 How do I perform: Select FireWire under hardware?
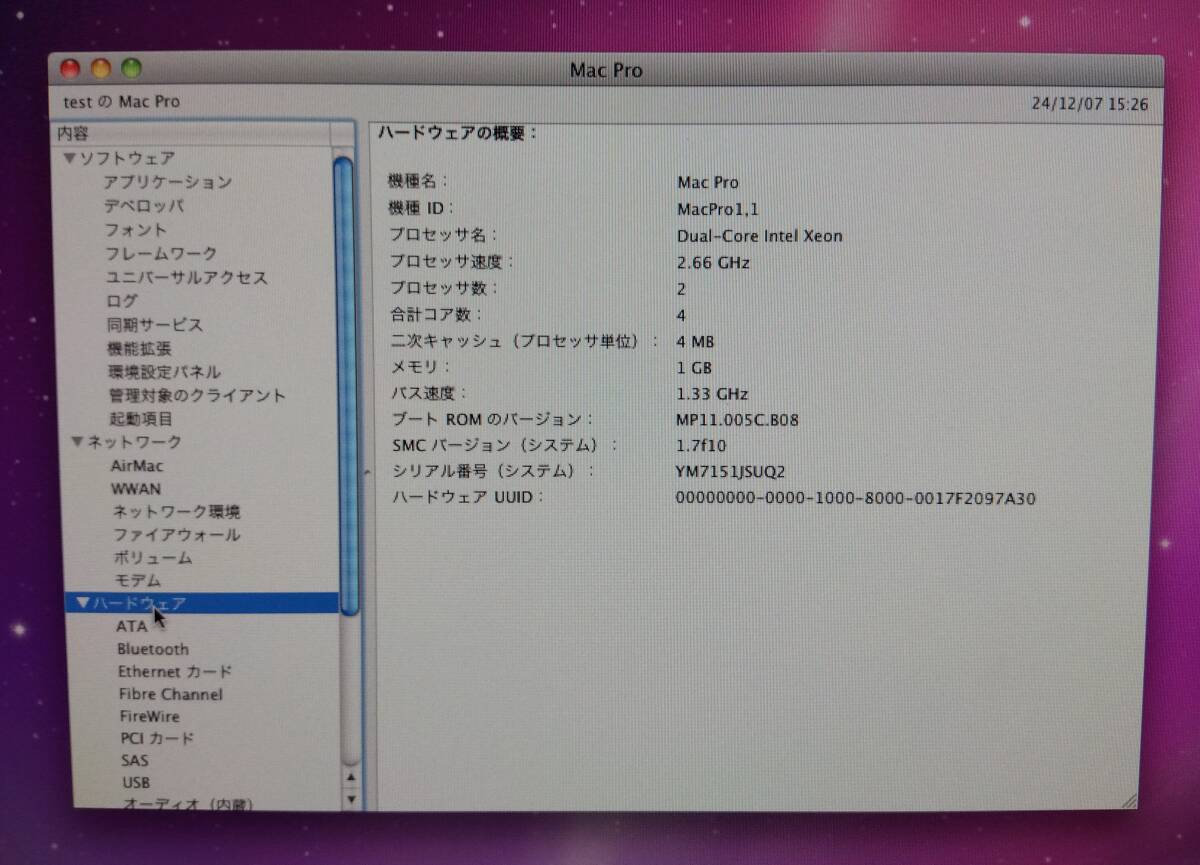150,716
